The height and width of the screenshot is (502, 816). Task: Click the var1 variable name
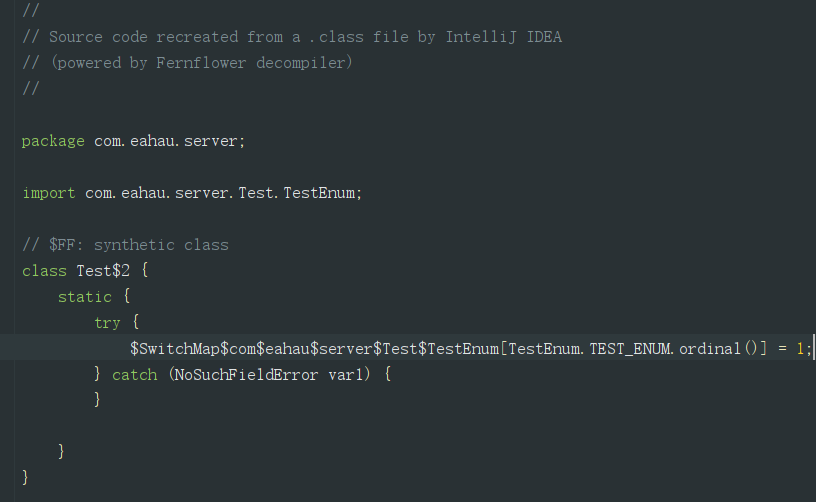[x=346, y=375]
